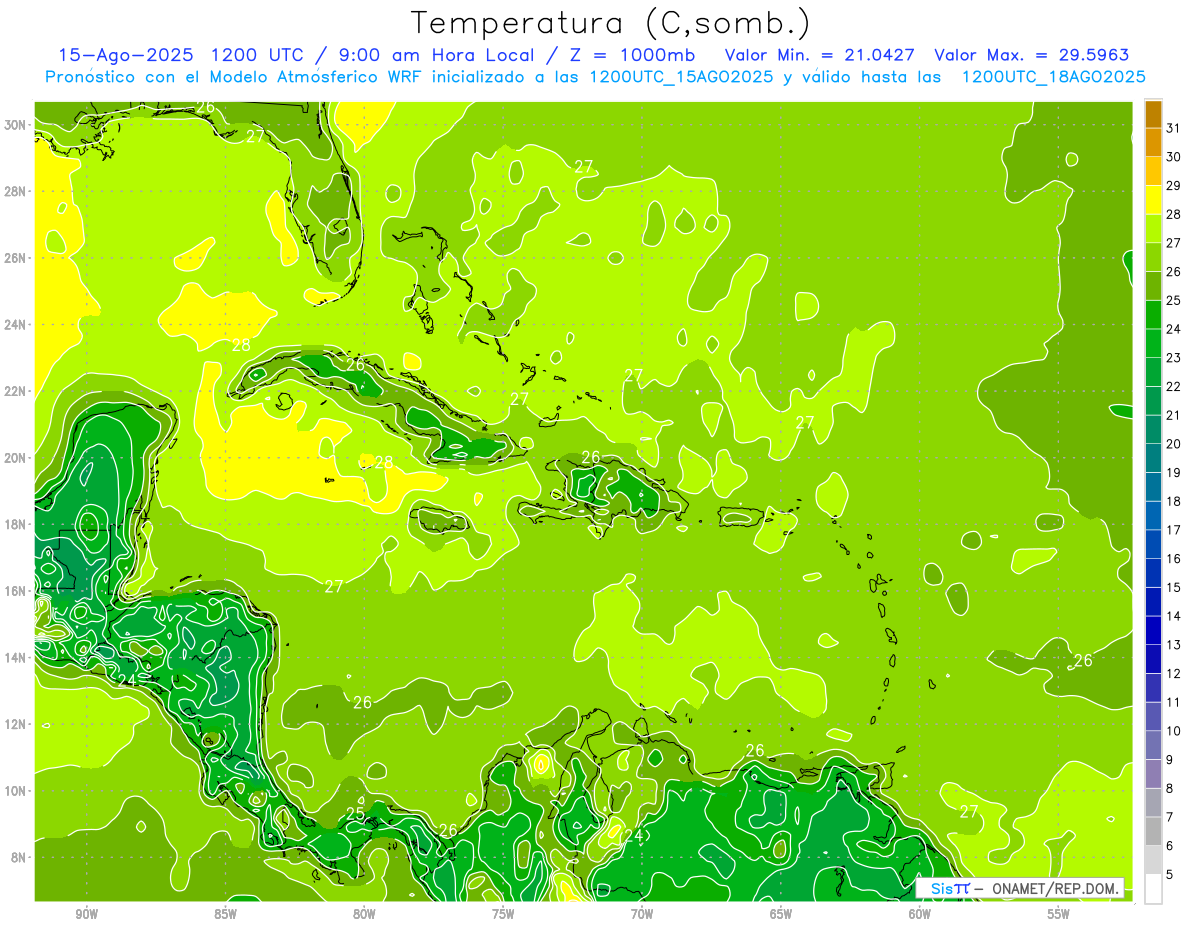Click the 8N latitude axis label
1200x927 pixels.
20,857
